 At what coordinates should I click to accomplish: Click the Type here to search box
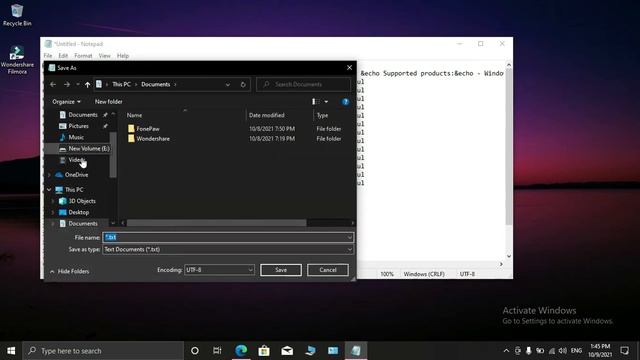[103, 351]
